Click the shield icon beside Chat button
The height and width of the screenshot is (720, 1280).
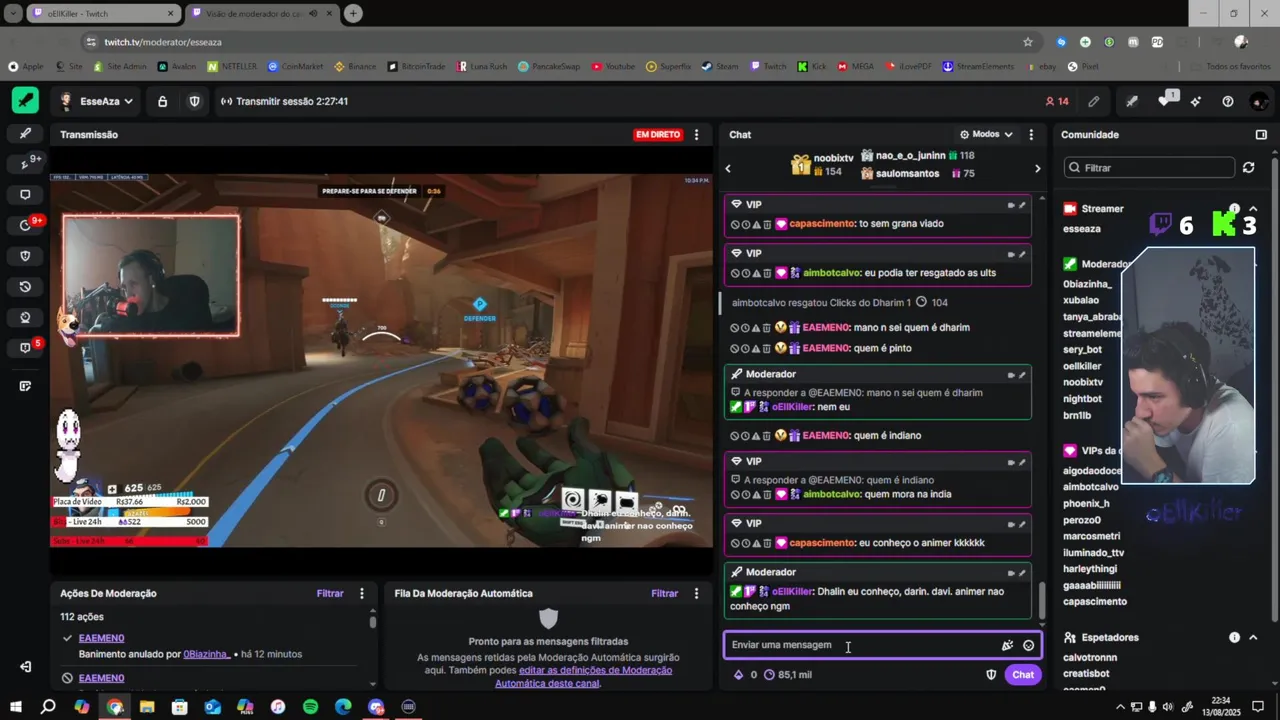coord(991,675)
